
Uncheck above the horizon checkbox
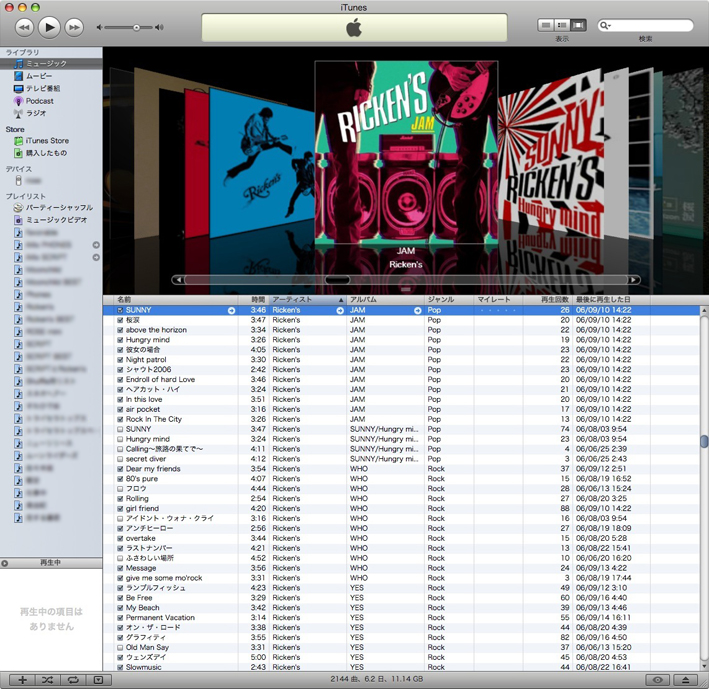coord(120,330)
